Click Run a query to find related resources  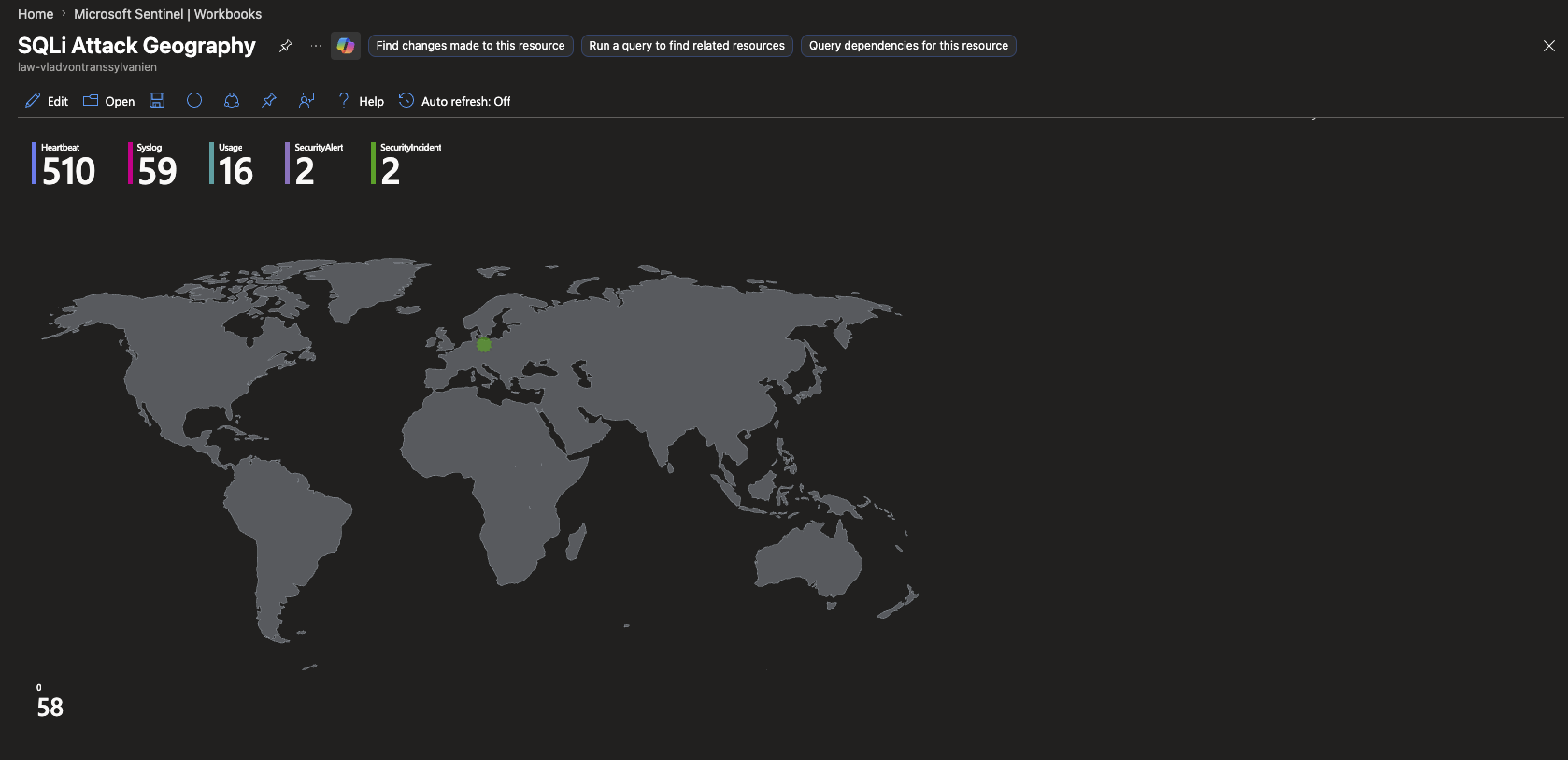point(687,46)
